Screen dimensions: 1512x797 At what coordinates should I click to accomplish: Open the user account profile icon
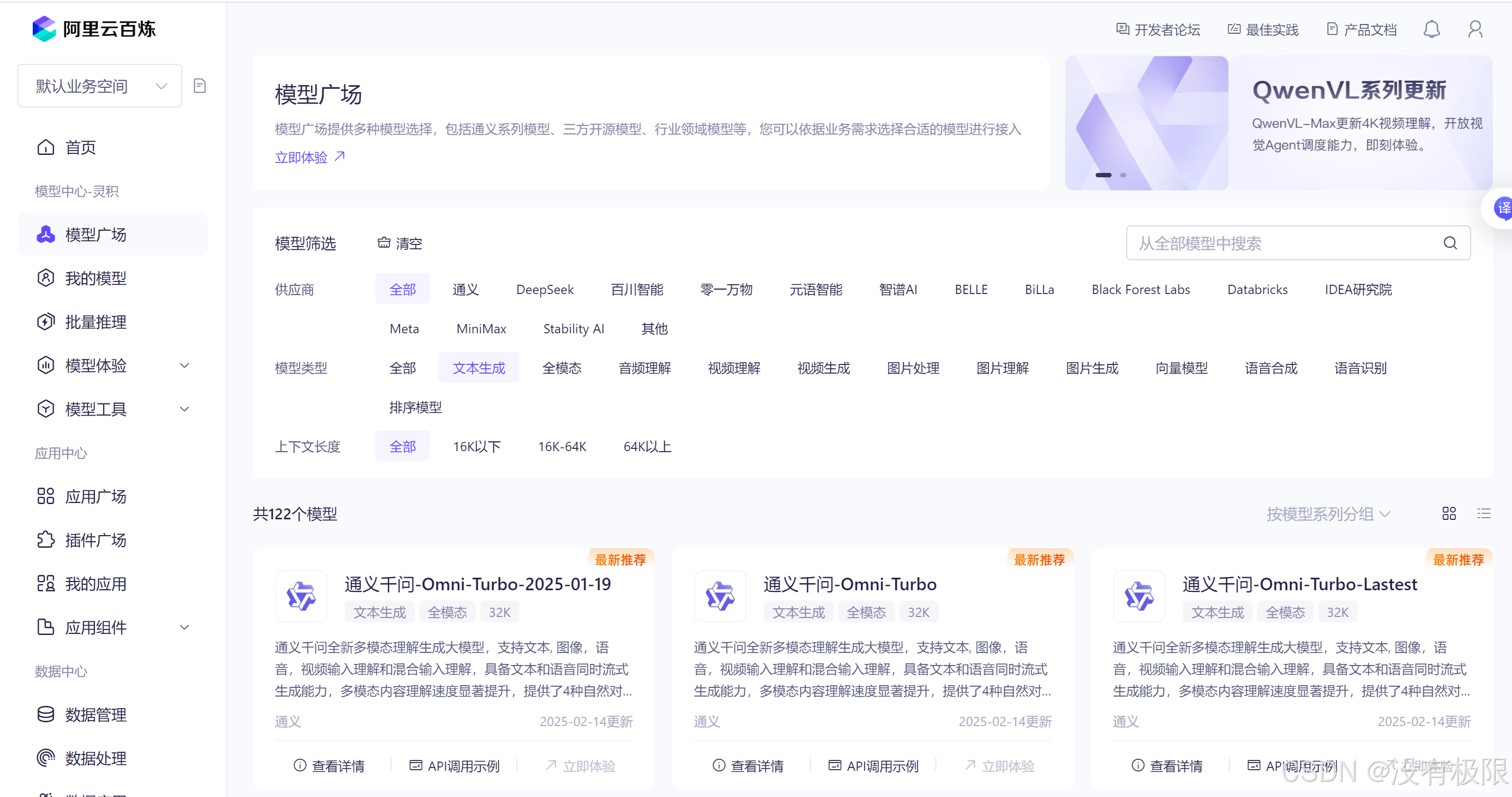pos(1474,29)
